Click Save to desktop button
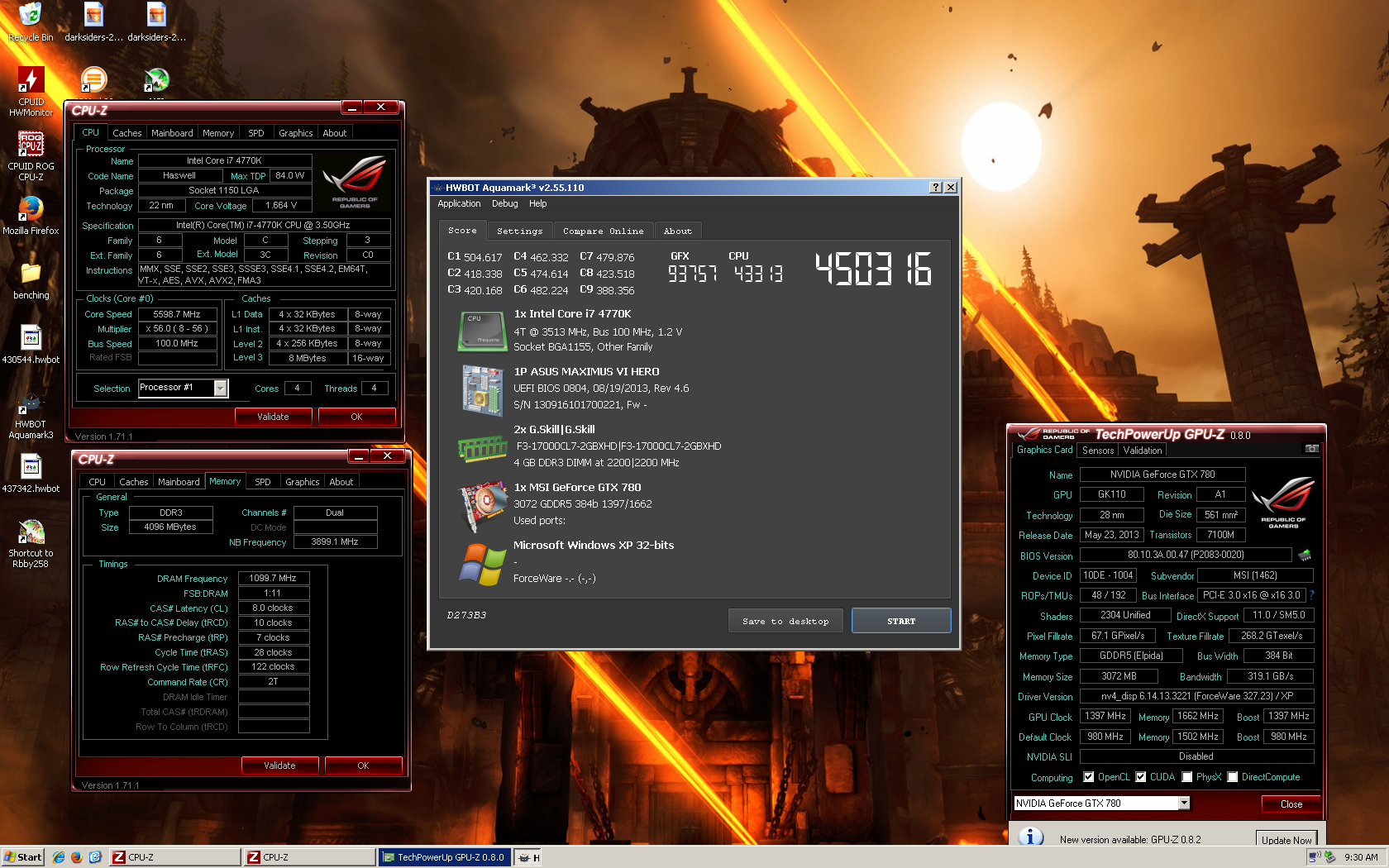This screenshot has width=1389, height=868. (x=785, y=621)
